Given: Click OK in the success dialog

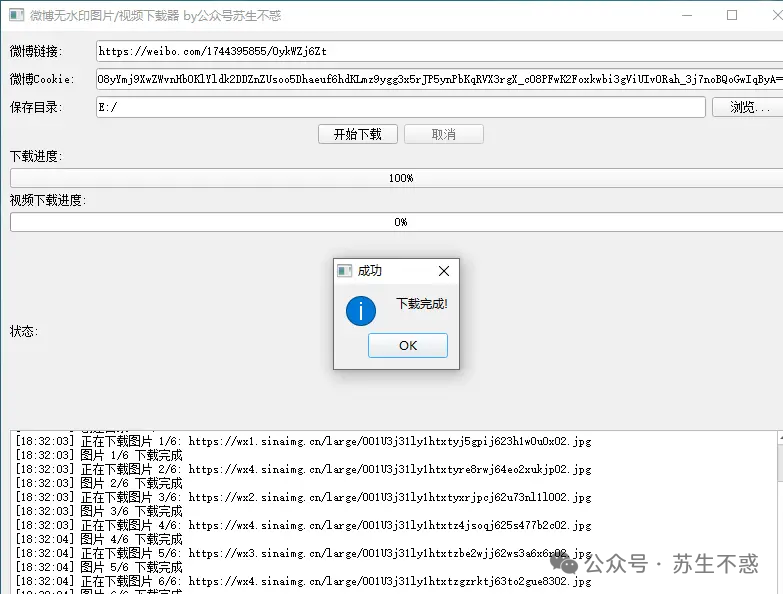Looking at the screenshot, I should tap(407, 345).
